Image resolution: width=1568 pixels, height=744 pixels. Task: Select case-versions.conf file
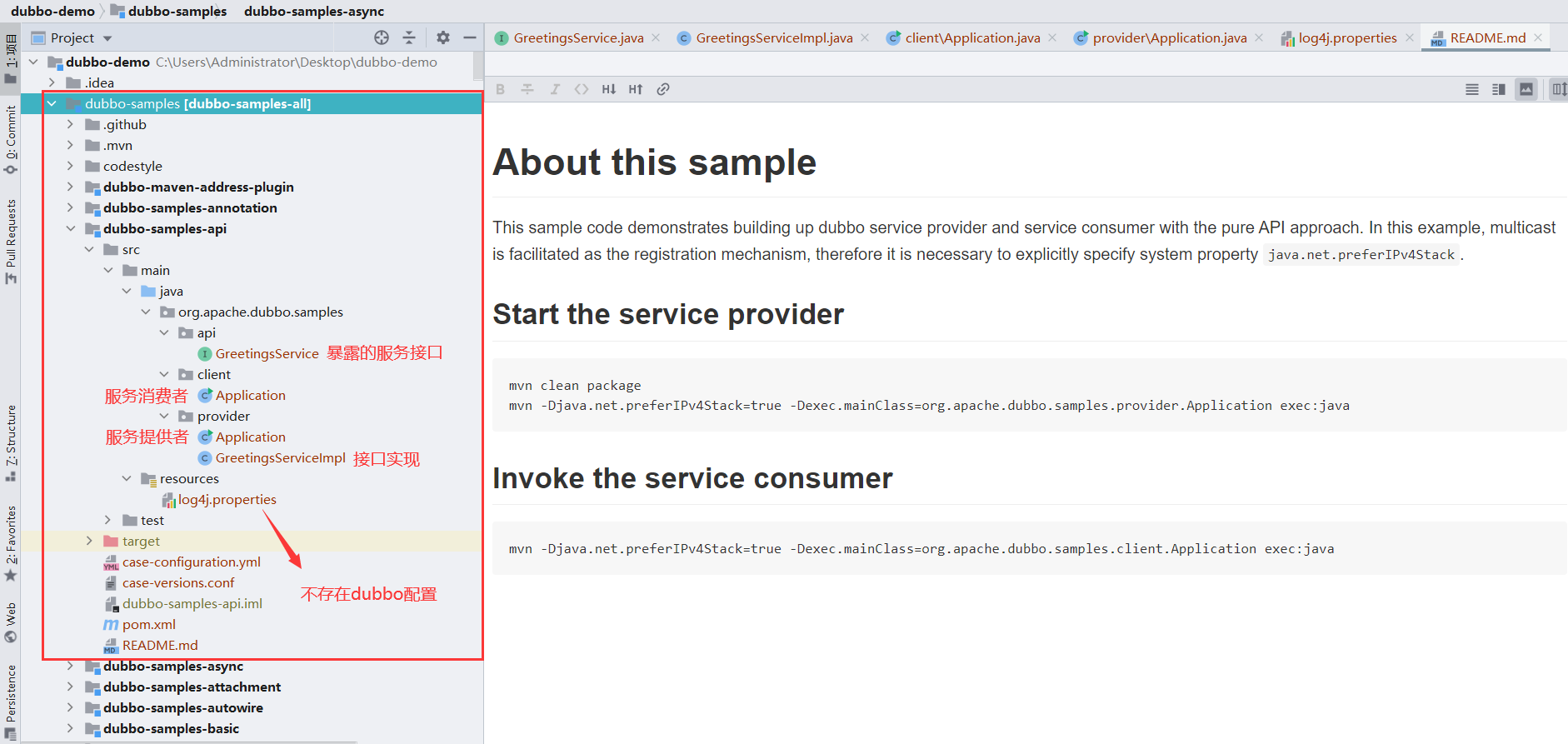(x=178, y=582)
